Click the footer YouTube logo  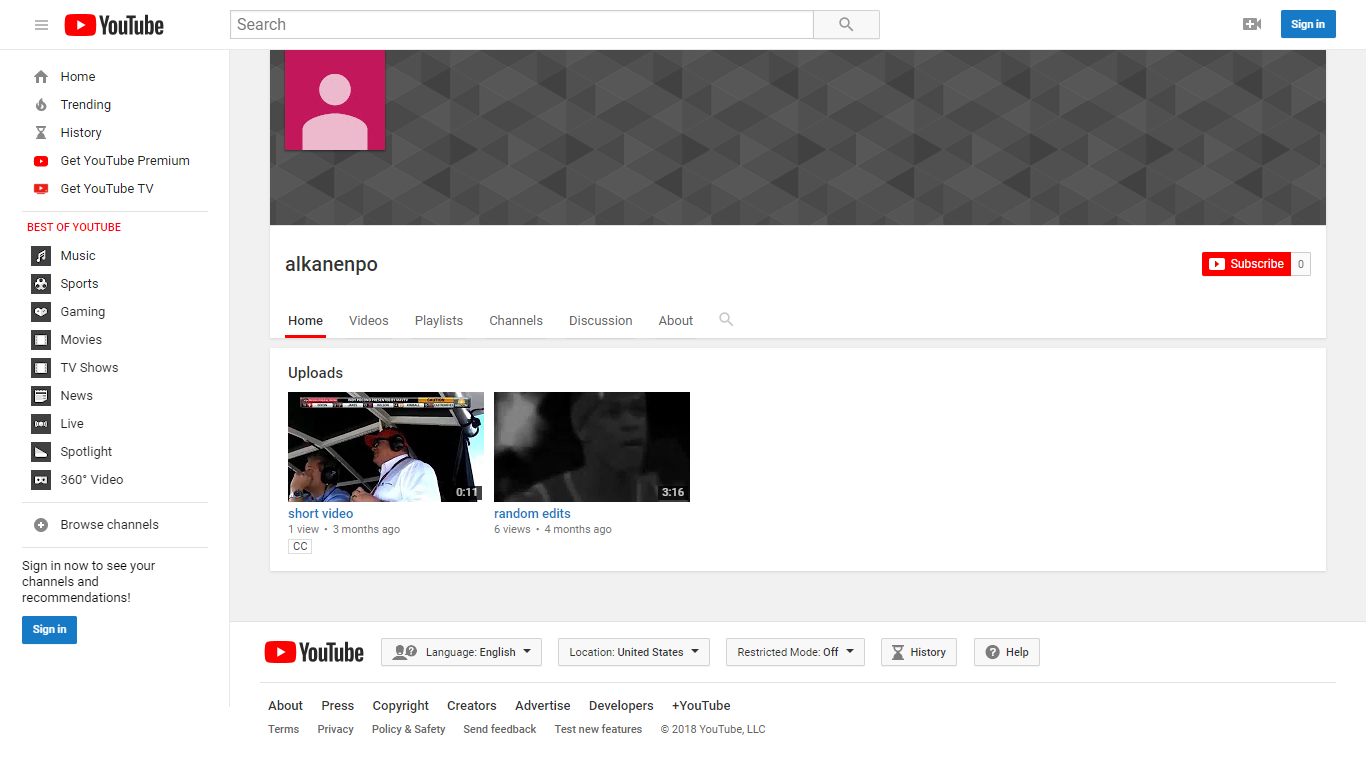pyautogui.click(x=314, y=652)
